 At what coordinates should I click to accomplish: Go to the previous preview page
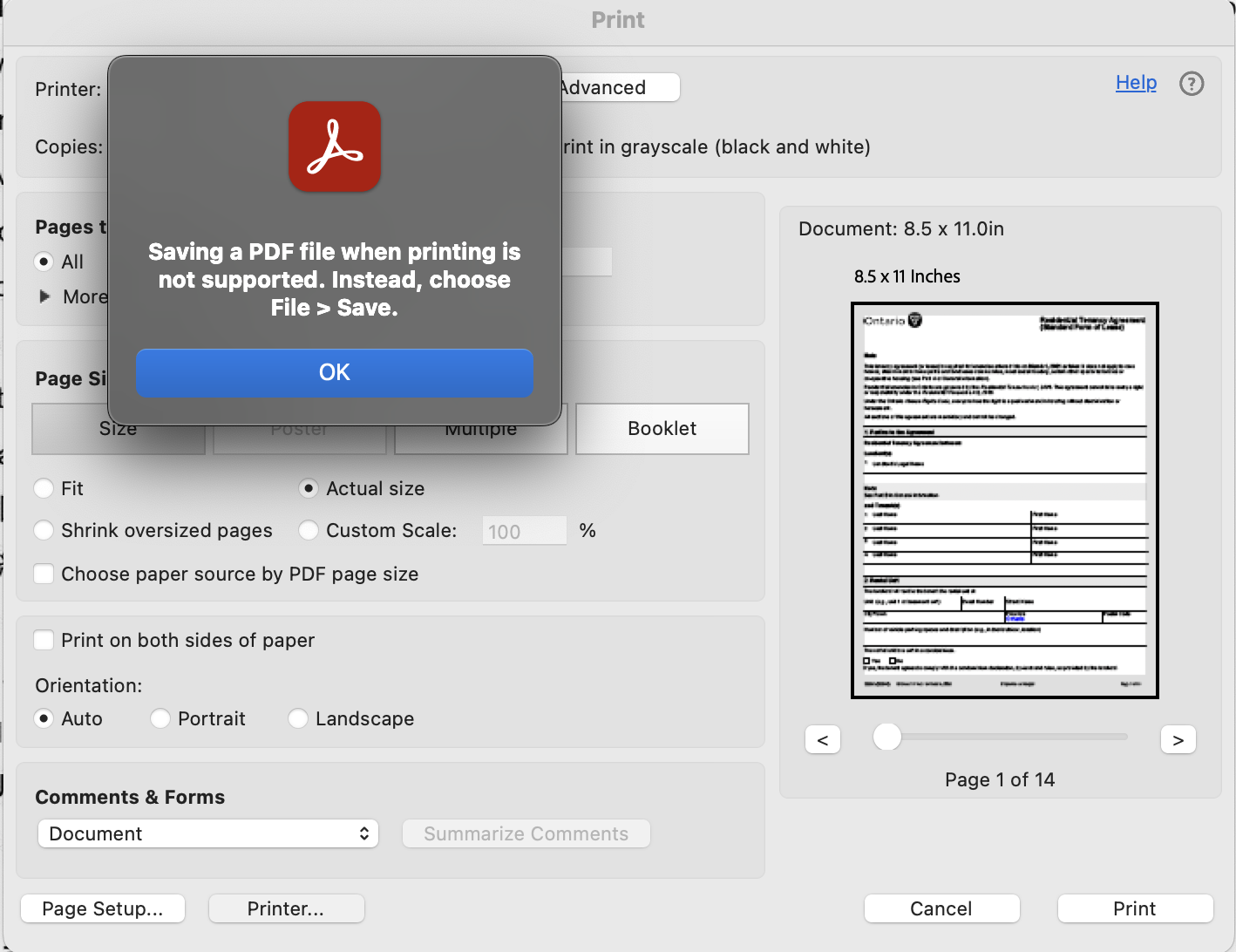(x=823, y=739)
